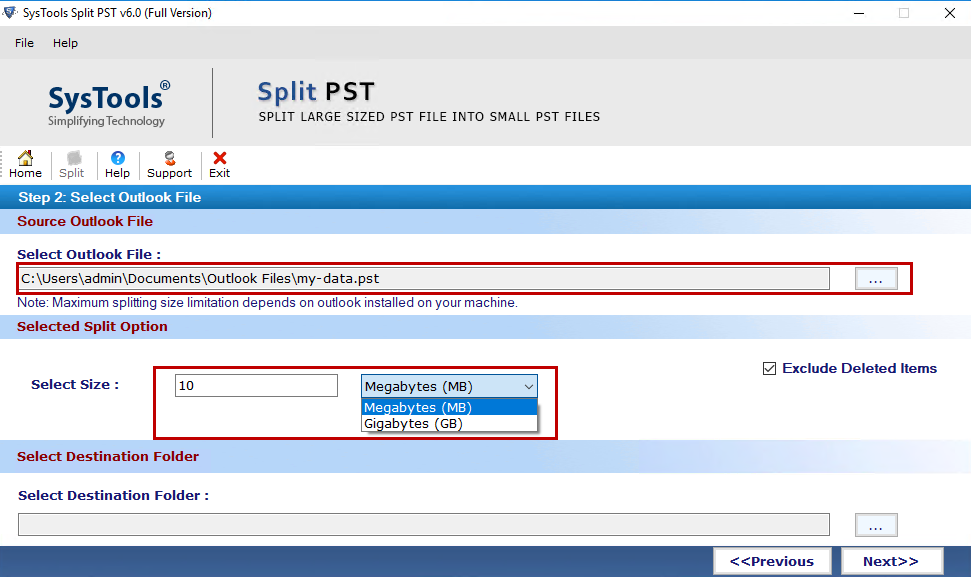Toggle Exclude Deleted Items checkbox

click(x=769, y=368)
